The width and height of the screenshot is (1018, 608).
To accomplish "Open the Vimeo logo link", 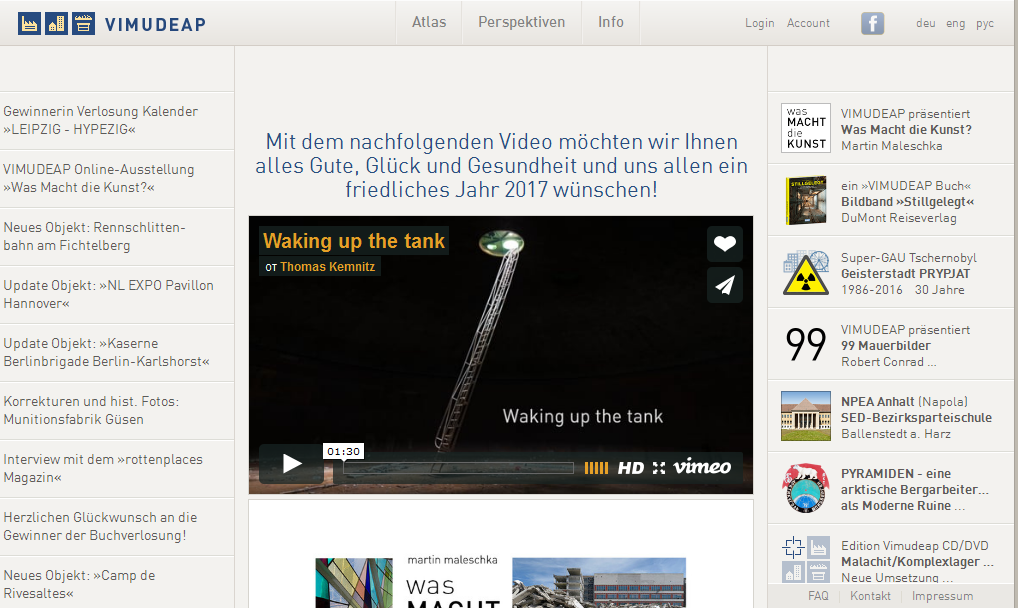I will click(x=702, y=466).
